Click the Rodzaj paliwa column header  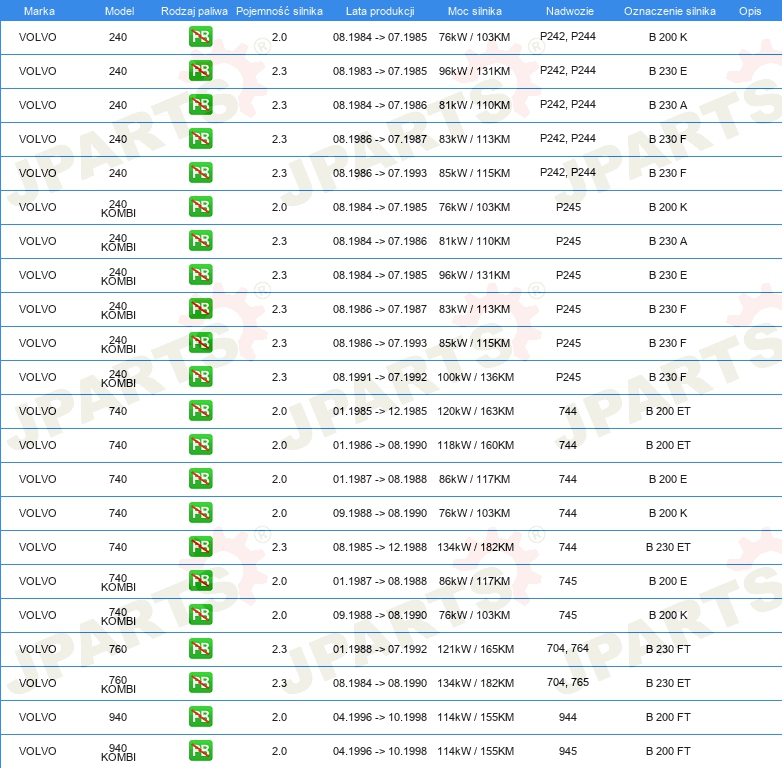click(x=194, y=10)
